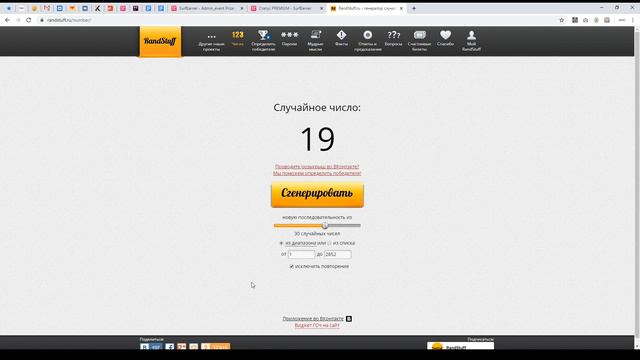Share via the Facebook footer icon
The height and width of the screenshot is (360, 640).
pos(169,347)
